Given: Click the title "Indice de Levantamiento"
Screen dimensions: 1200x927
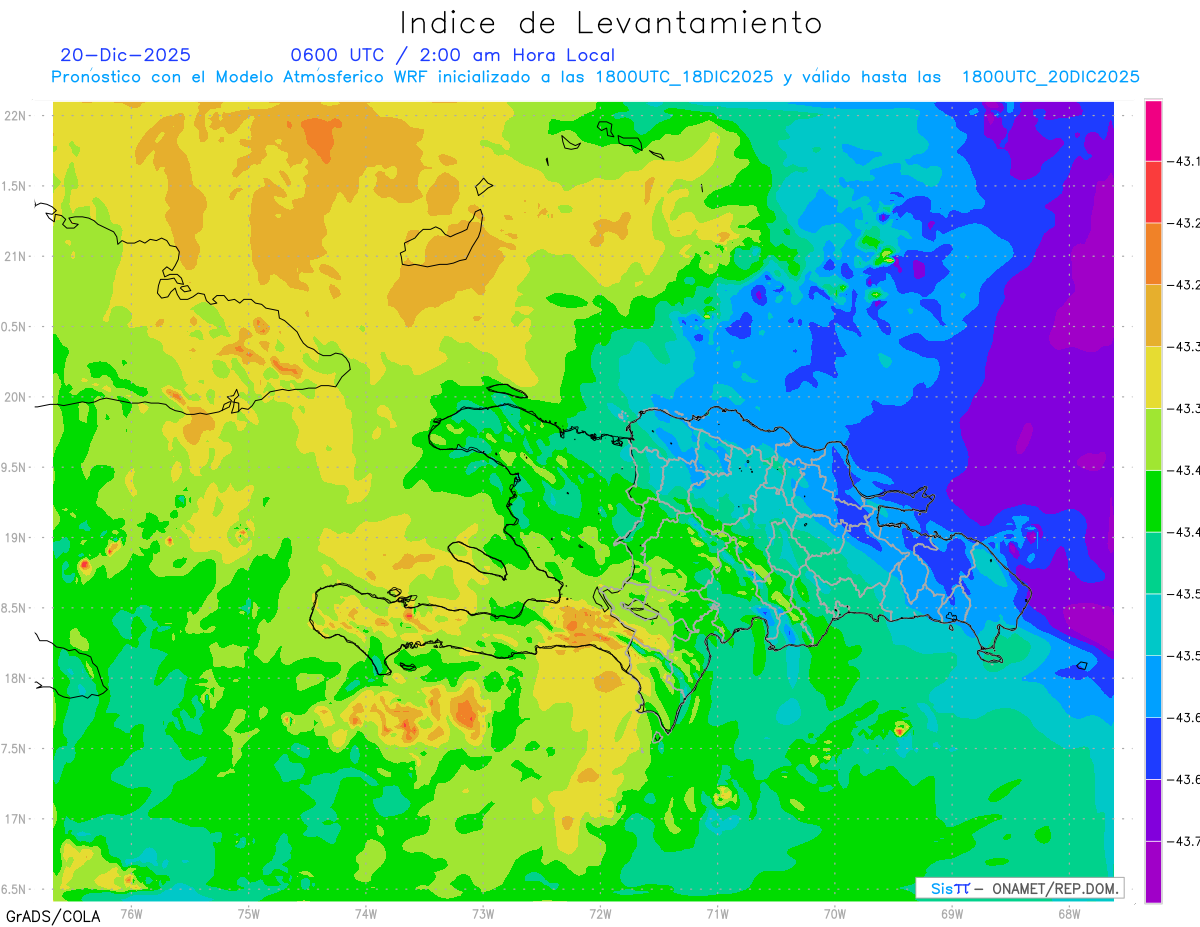Looking at the screenshot, I should 610,23.
